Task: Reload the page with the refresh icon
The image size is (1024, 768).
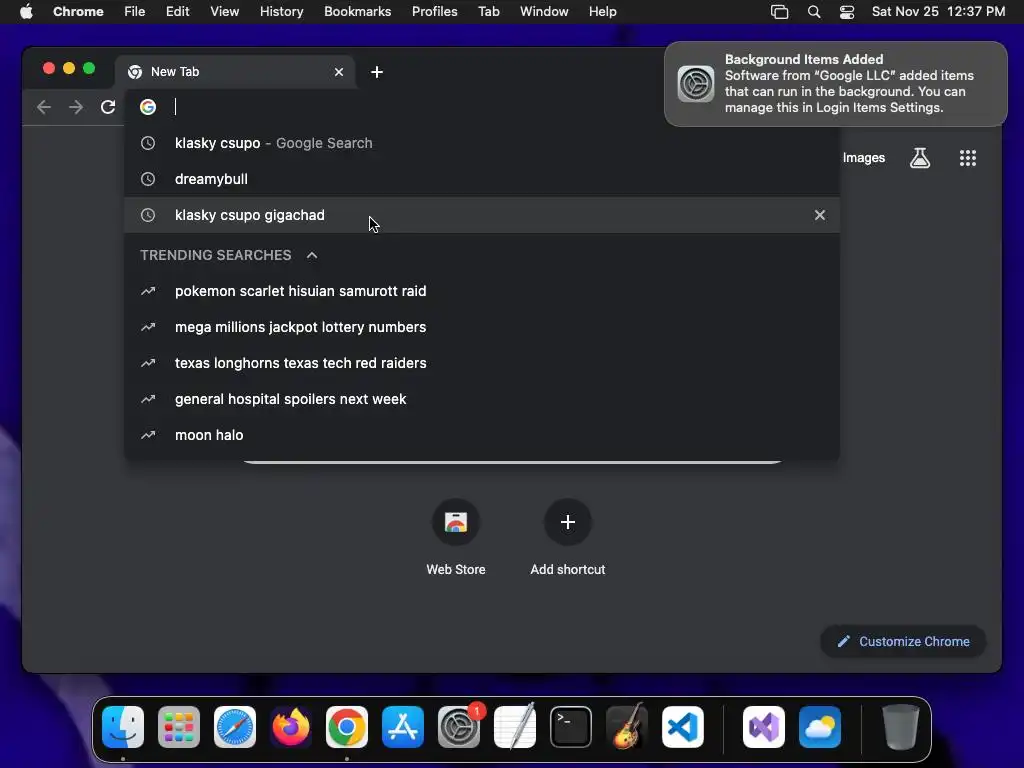Action: pos(108,107)
